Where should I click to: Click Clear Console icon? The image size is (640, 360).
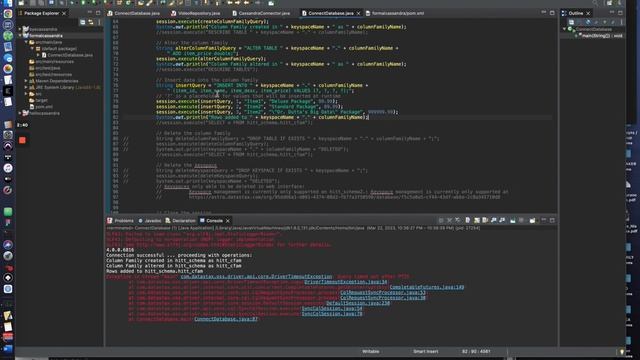point(468,220)
